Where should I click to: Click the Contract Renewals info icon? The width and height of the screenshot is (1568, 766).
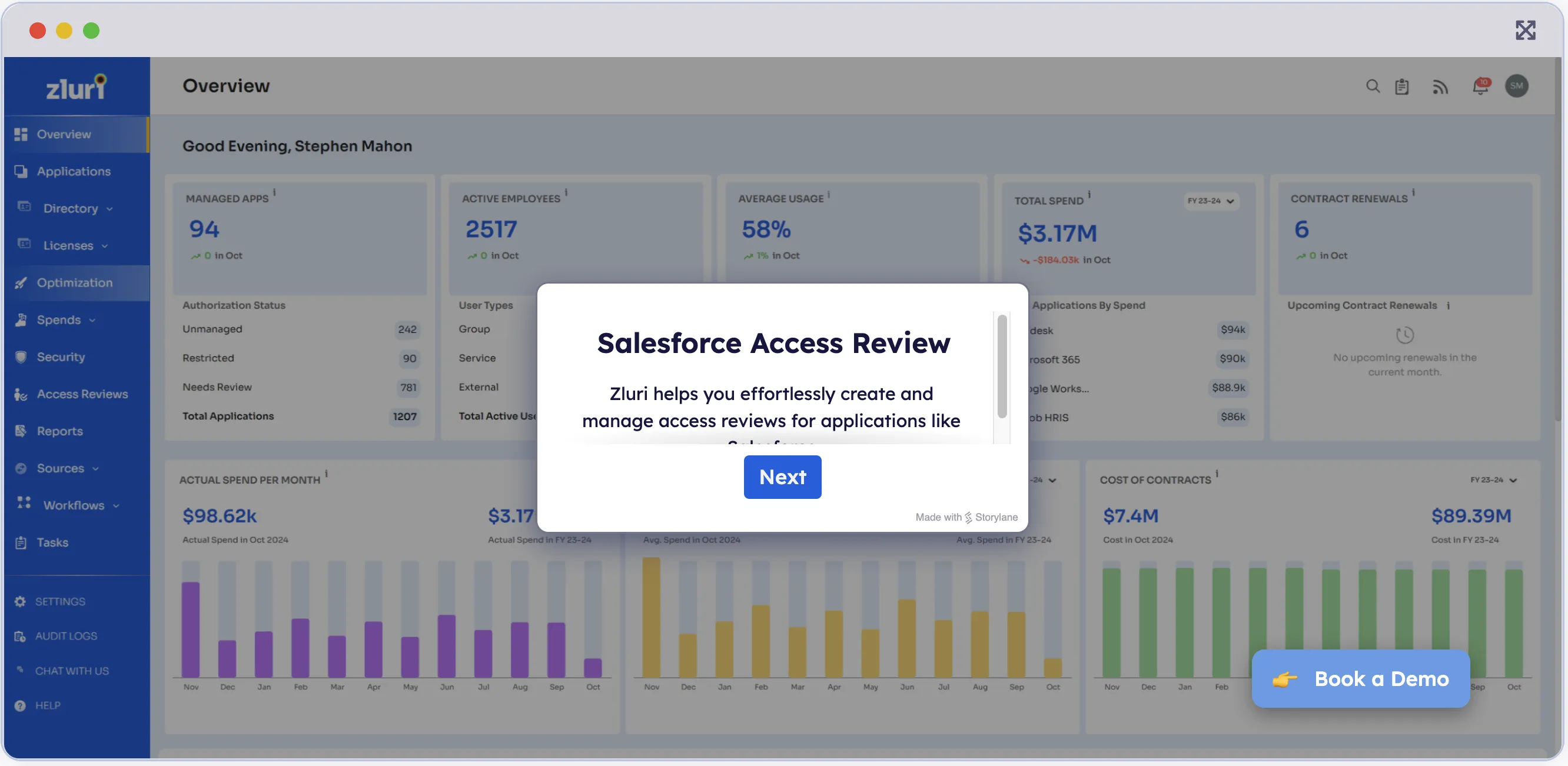point(1413,192)
